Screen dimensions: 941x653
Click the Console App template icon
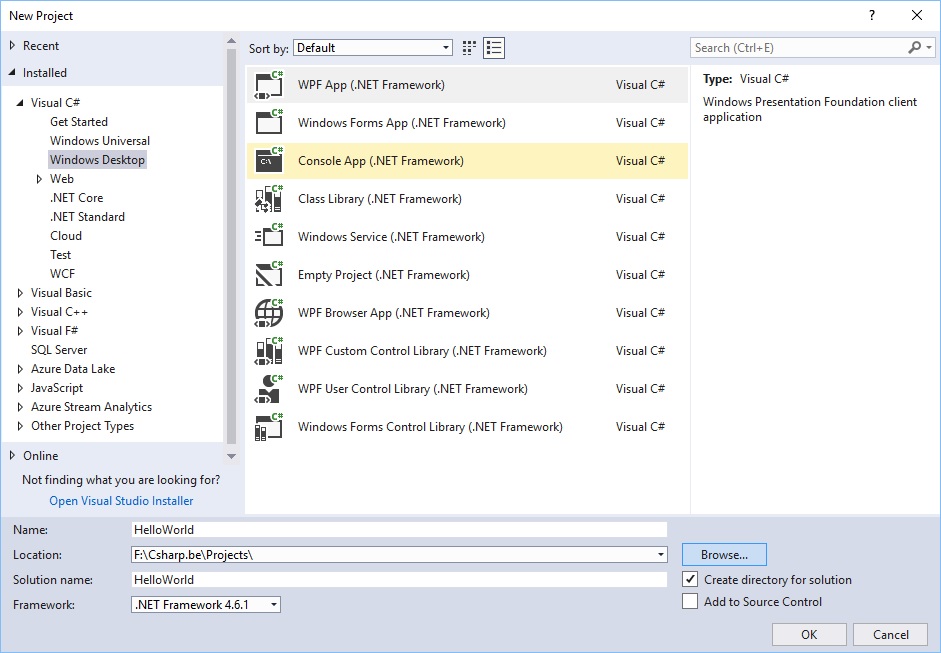click(x=269, y=161)
